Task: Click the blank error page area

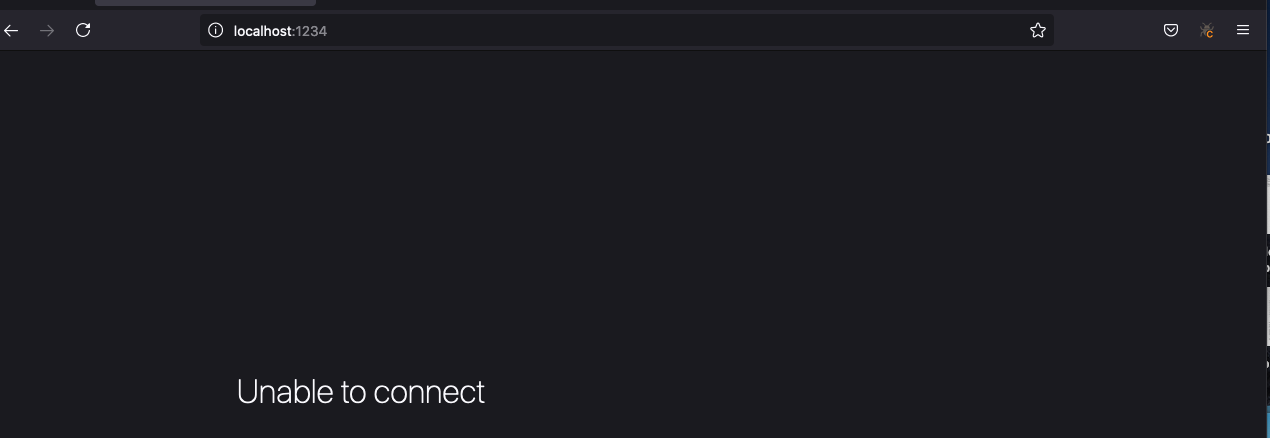Action: click(630, 200)
